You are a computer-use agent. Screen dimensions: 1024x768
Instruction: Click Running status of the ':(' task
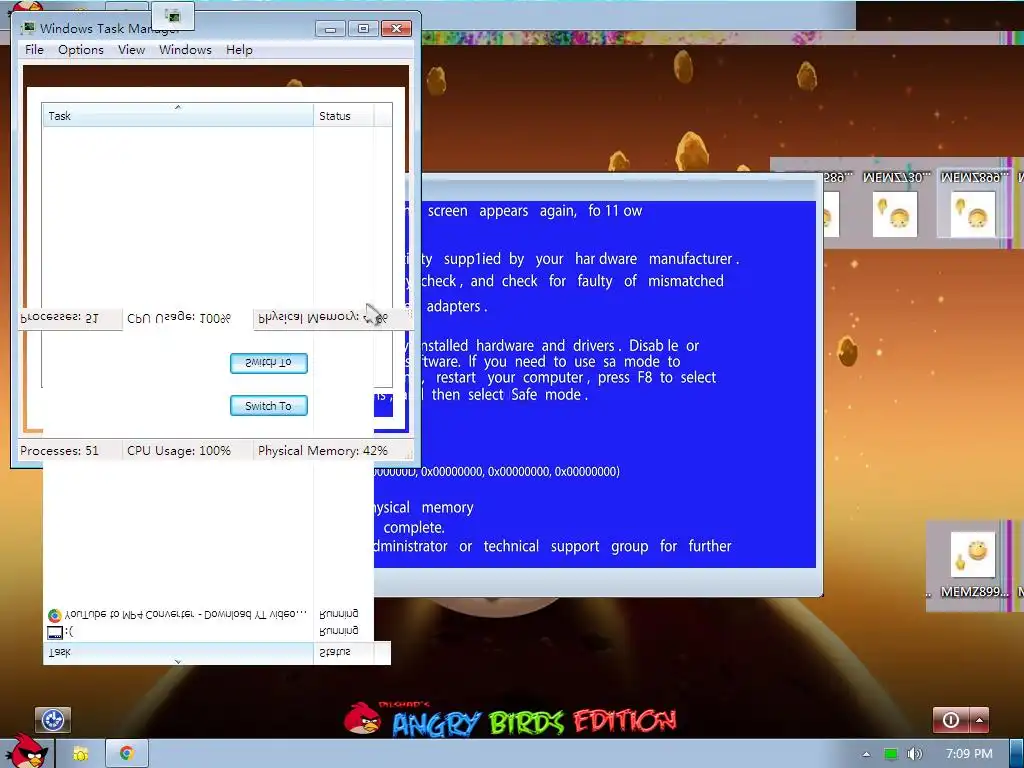[x=338, y=632]
